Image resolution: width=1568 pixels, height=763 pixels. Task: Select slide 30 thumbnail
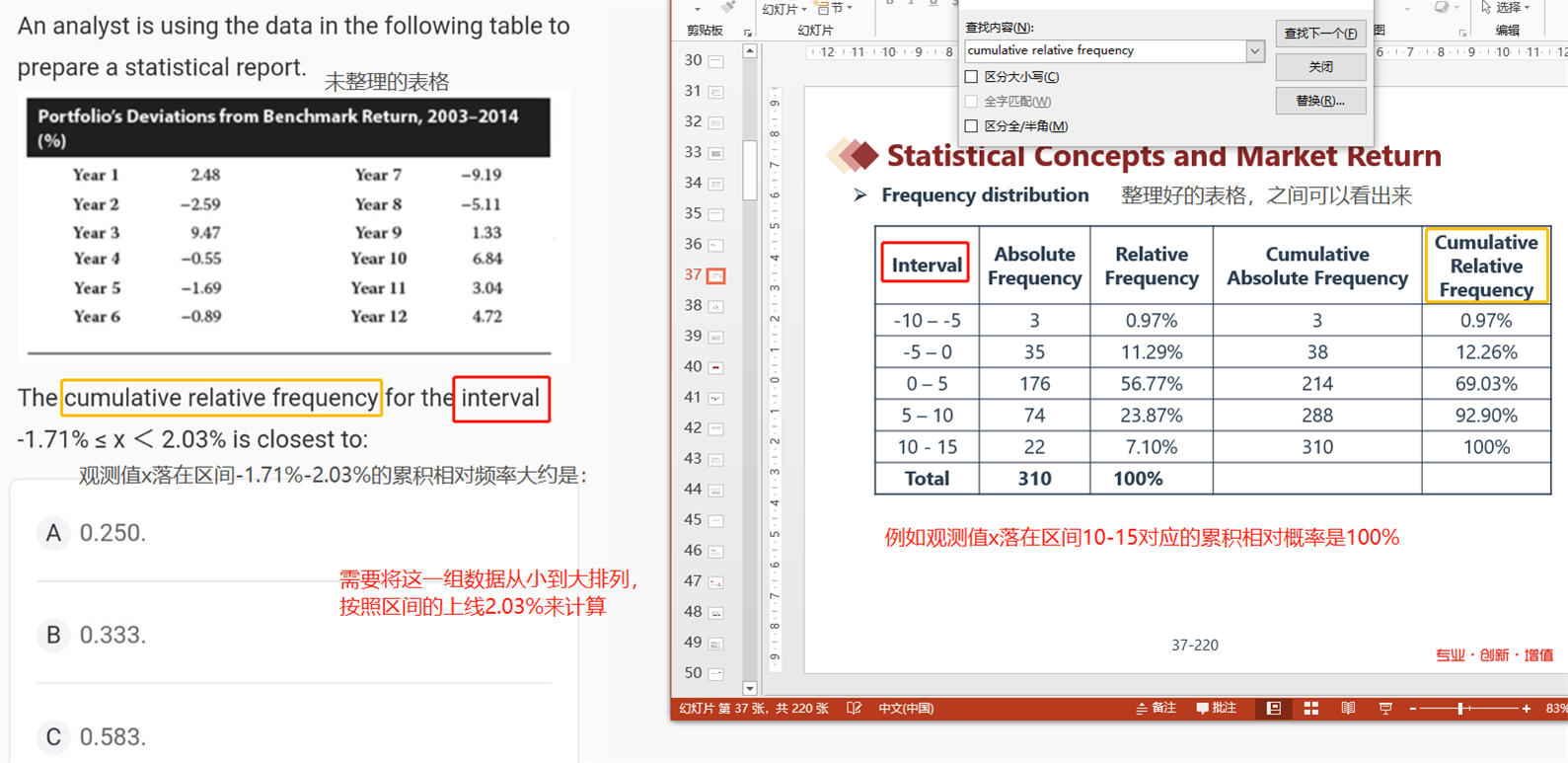(x=716, y=61)
